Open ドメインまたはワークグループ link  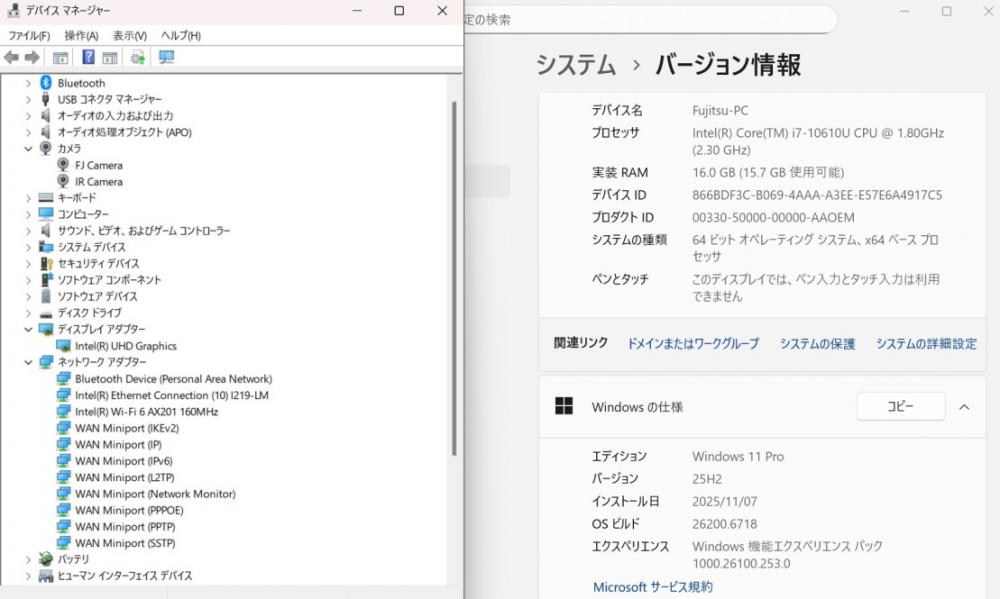(693, 344)
